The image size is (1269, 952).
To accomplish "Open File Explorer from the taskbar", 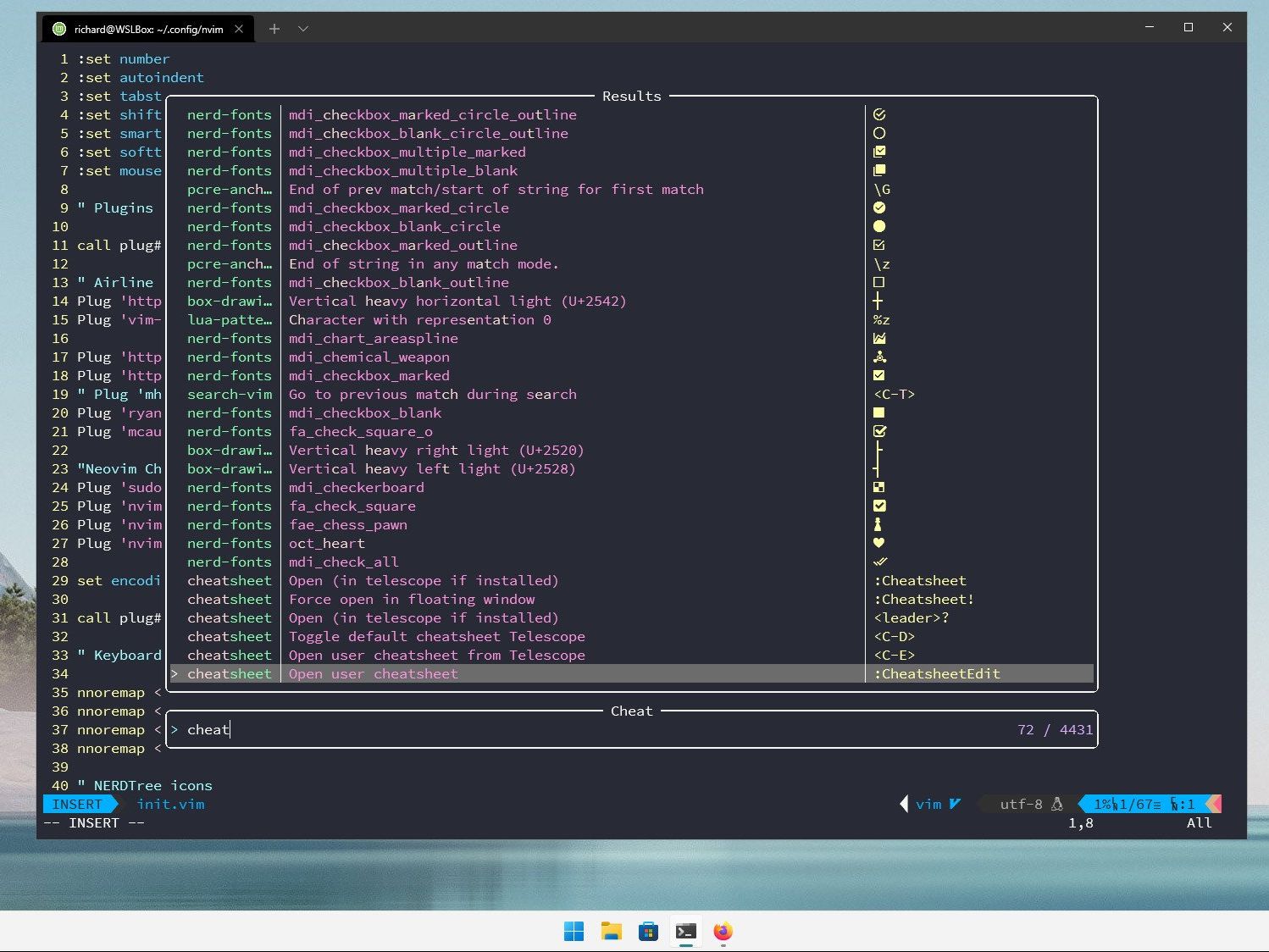I will tap(611, 932).
